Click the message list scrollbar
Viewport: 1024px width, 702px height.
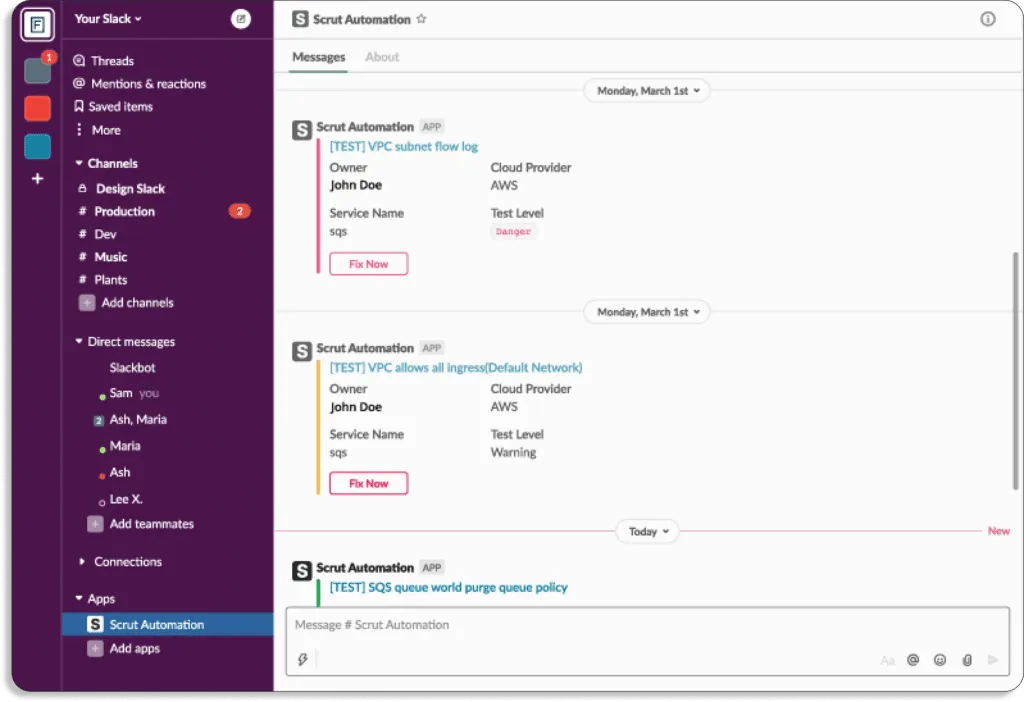tap(1015, 370)
